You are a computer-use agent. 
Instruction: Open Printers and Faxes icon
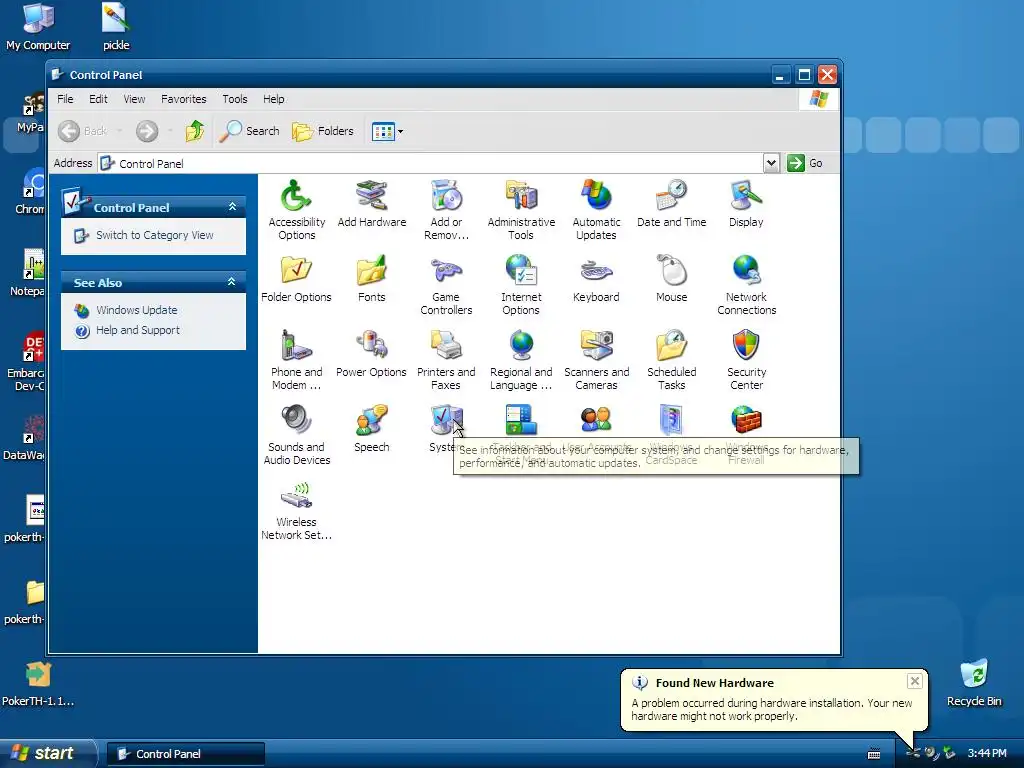tap(447, 360)
